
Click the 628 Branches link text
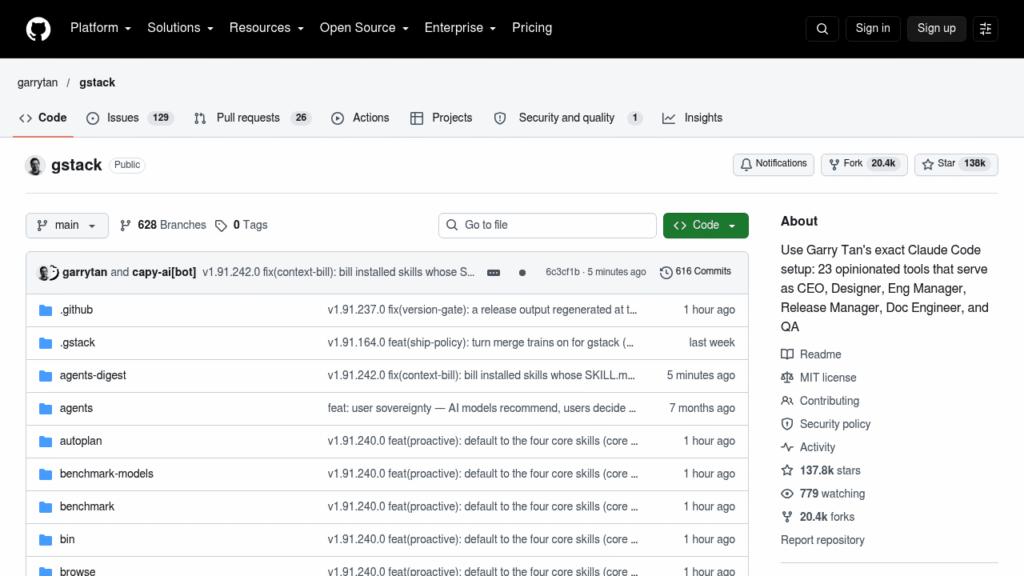coord(172,225)
